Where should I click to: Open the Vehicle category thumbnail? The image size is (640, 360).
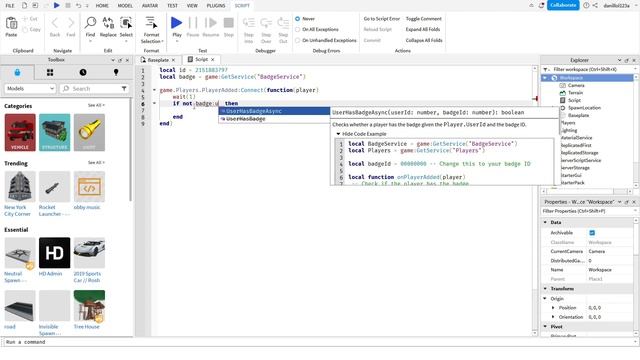(20, 132)
